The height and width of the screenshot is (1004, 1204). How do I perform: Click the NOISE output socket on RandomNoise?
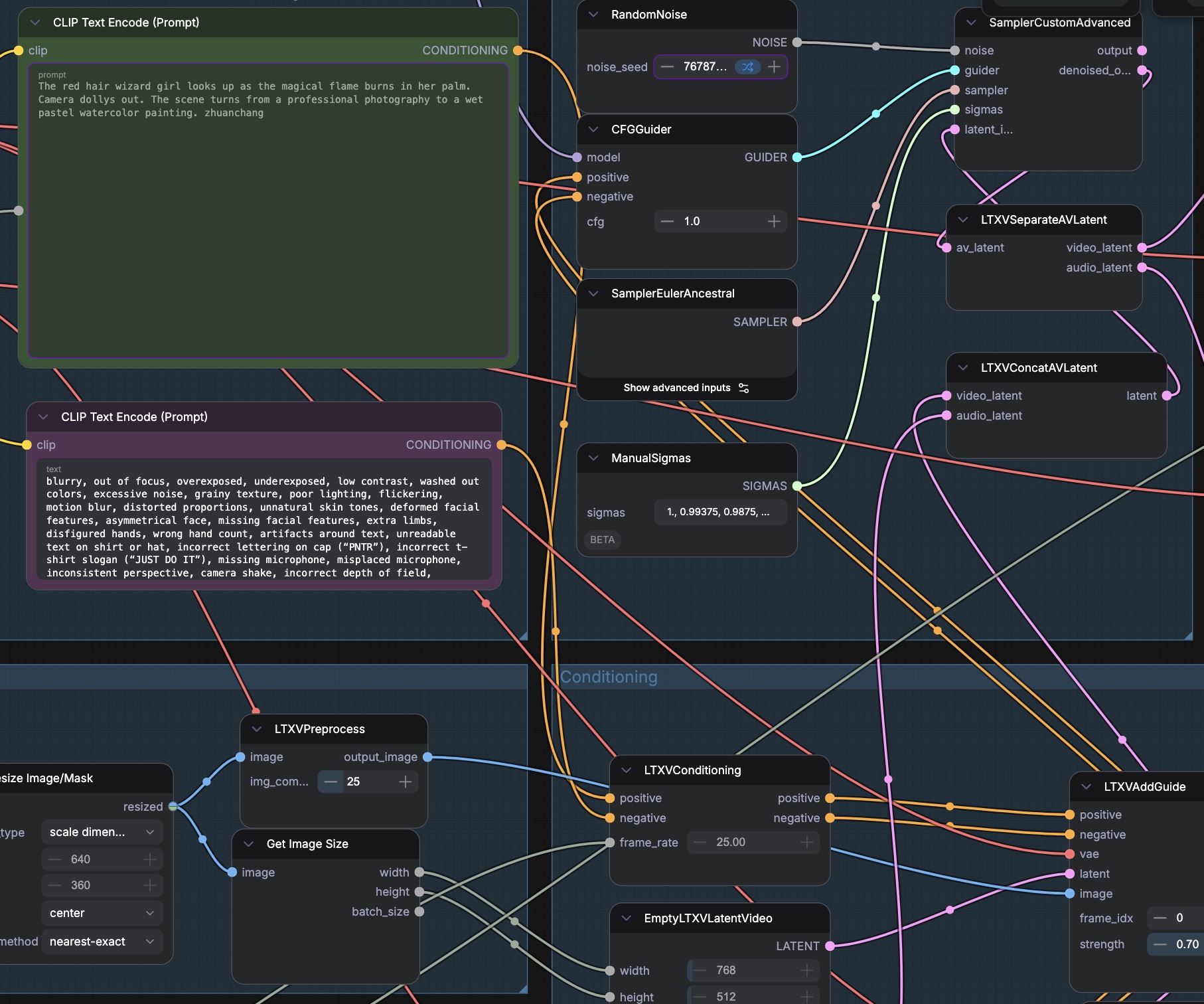click(x=797, y=42)
